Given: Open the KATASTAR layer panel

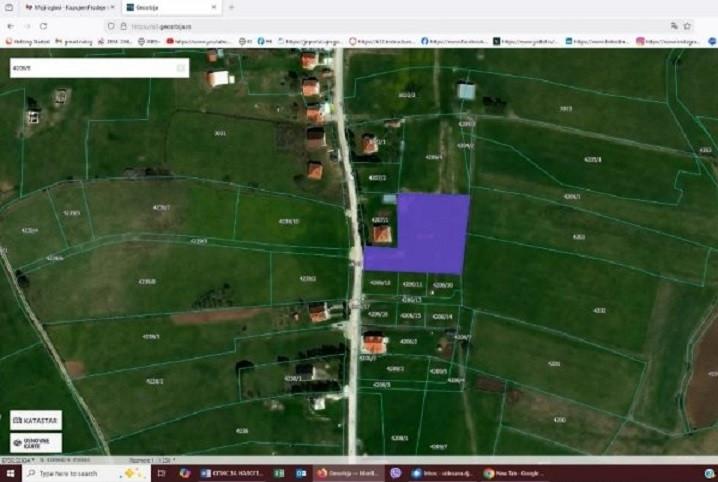Looking at the screenshot, I should click(x=36, y=420).
